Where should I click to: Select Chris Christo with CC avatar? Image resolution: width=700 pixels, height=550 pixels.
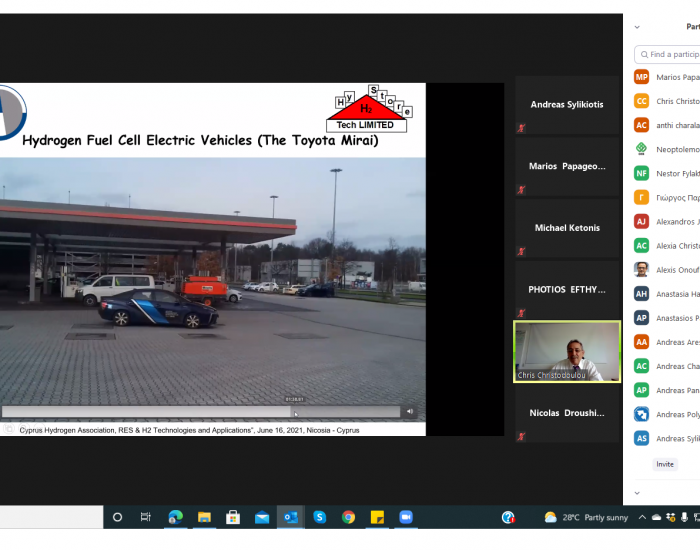point(667,101)
